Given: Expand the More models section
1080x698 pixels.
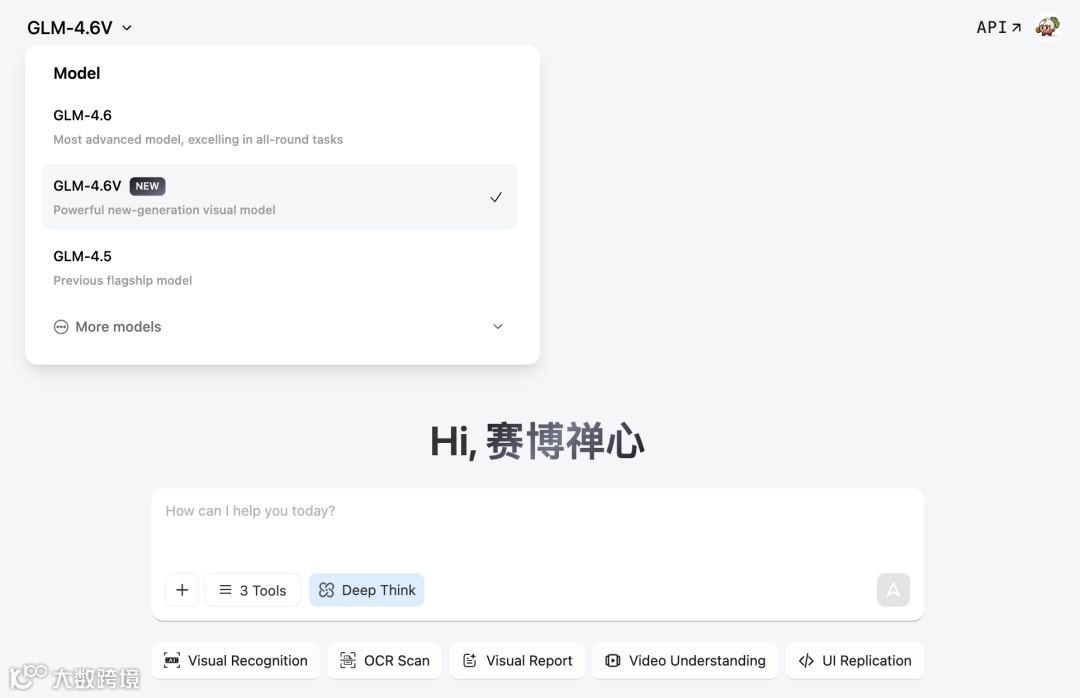Looking at the screenshot, I should (x=278, y=327).
